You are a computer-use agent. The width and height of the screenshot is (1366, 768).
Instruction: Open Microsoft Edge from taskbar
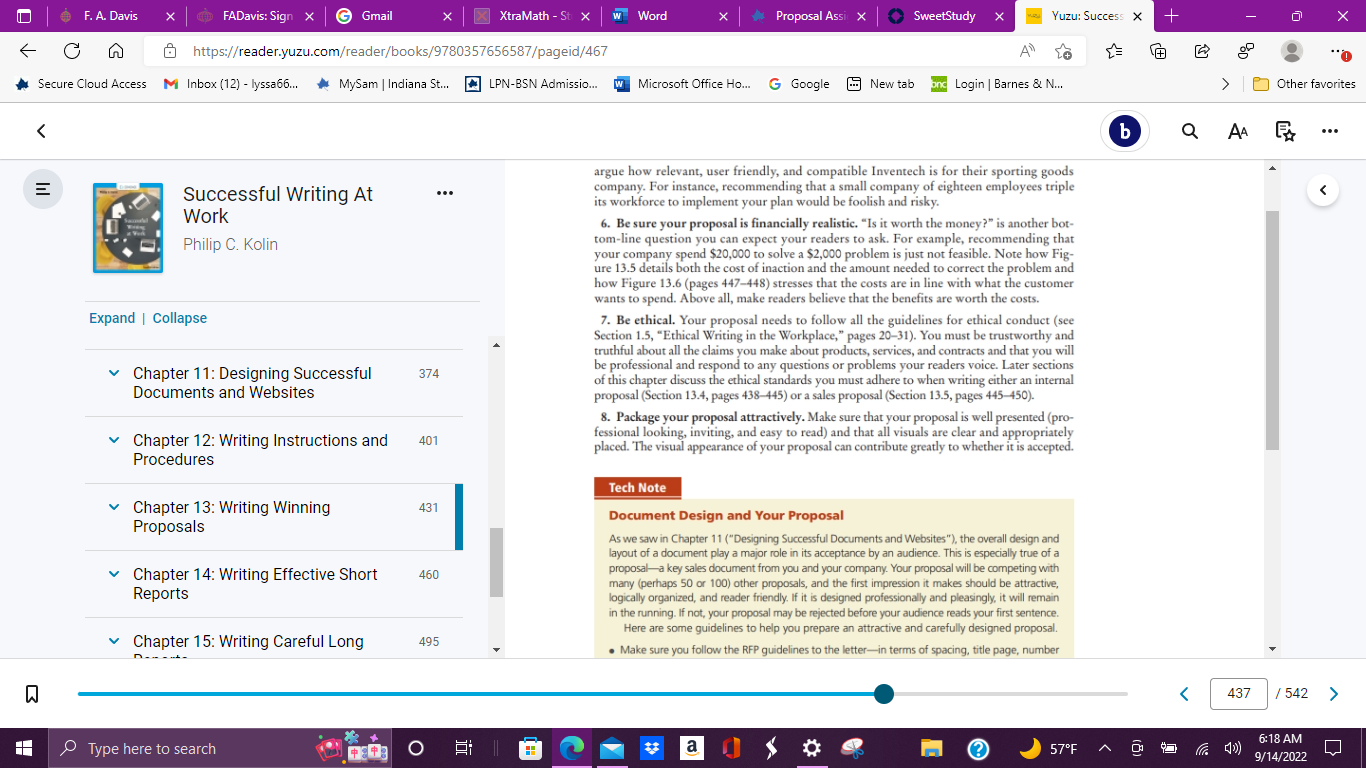pyautogui.click(x=571, y=748)
